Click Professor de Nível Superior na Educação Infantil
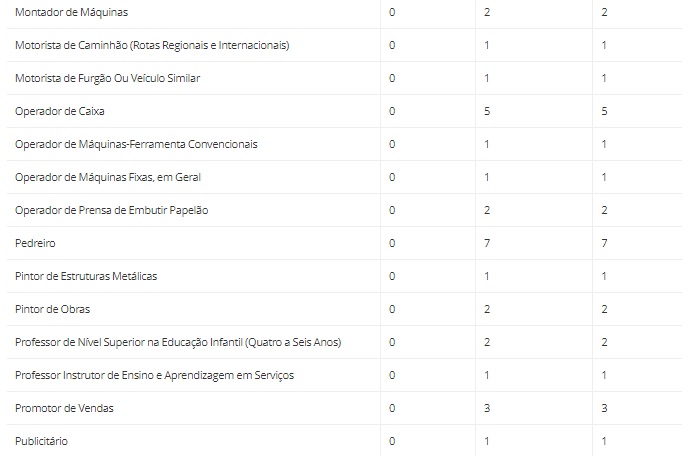Image resolution: width=700 pixels, height=456 pixels. (x=178, y=342)
